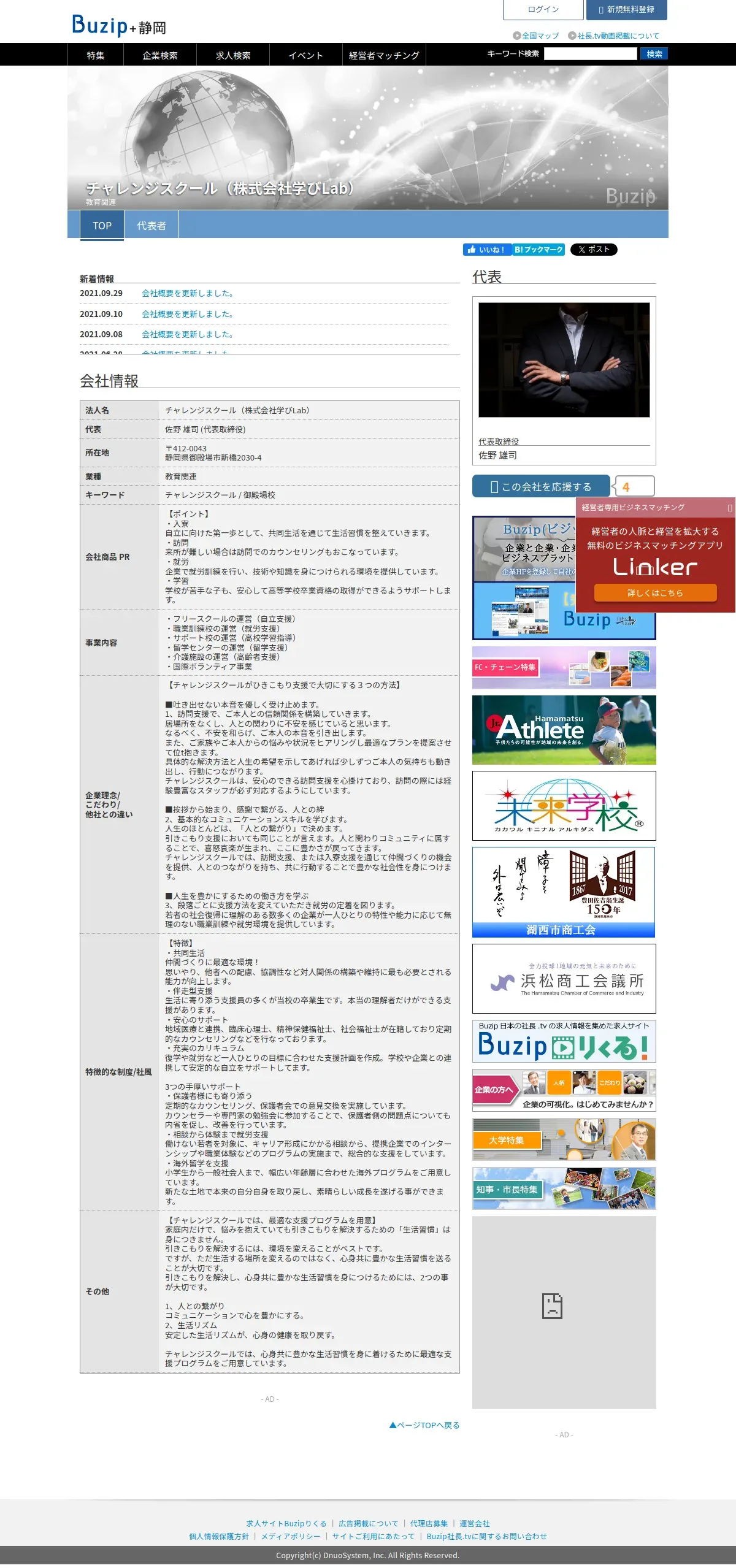This screenshot has height=1568, width=736.
Task: Click the B! ブックマーク button
Action: coord(539,250)
